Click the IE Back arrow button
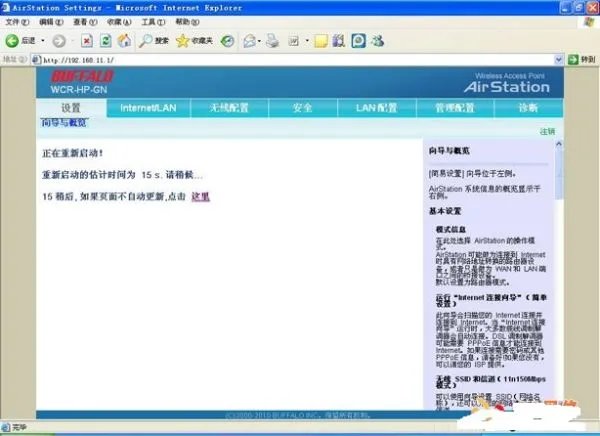This screenshot has height=436, width=600. coord(12,41)
